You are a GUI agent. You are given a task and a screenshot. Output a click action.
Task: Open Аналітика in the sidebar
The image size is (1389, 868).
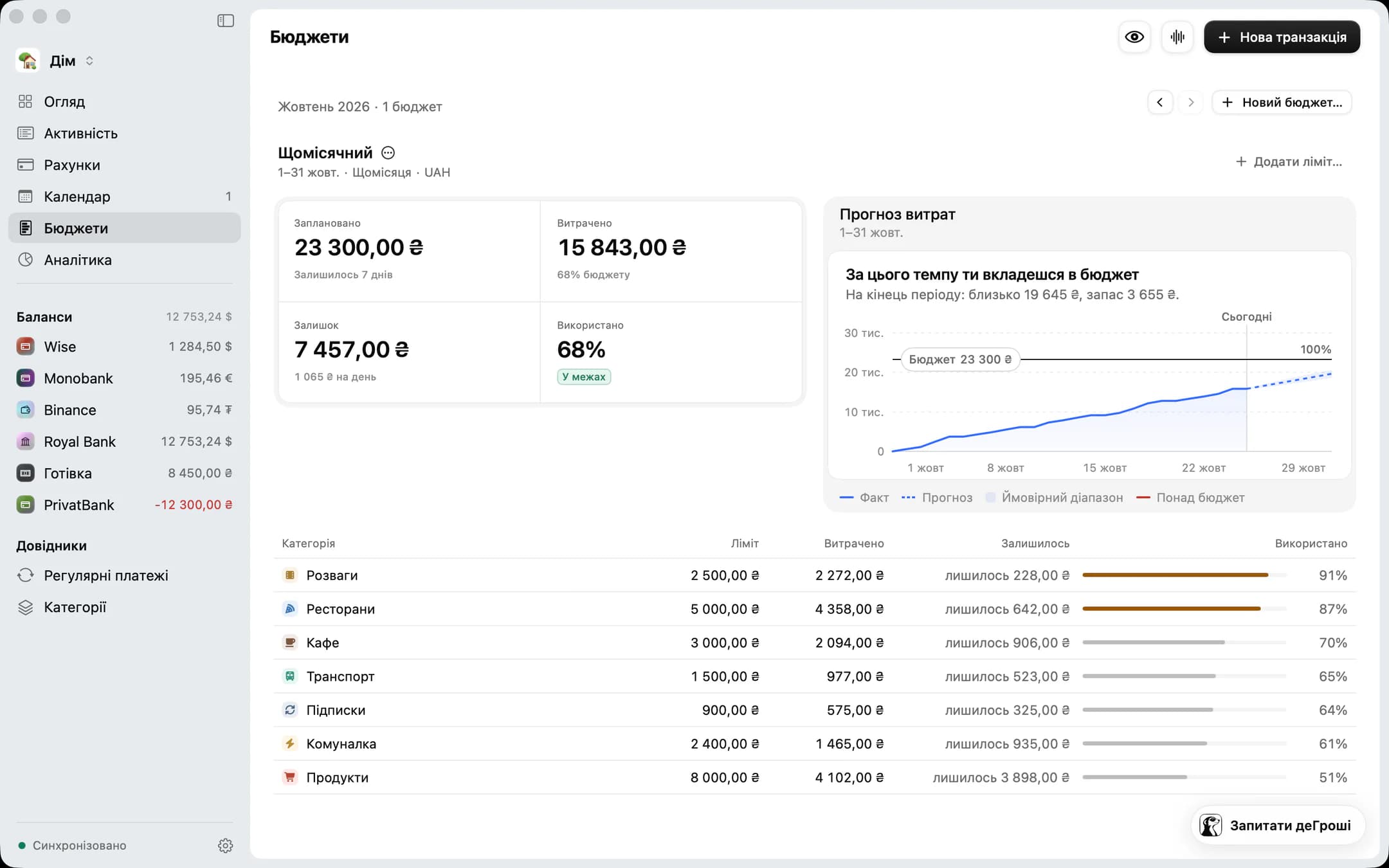(125, 260)
